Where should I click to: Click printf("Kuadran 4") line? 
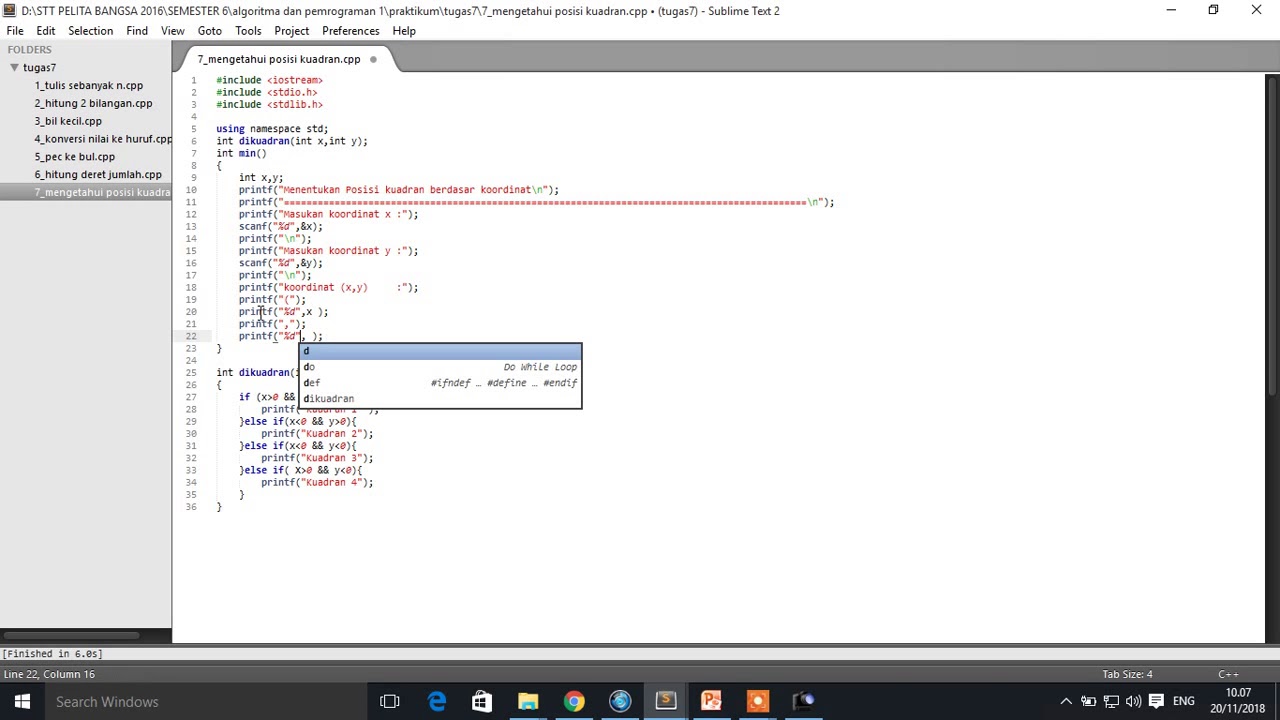point(317,483)
